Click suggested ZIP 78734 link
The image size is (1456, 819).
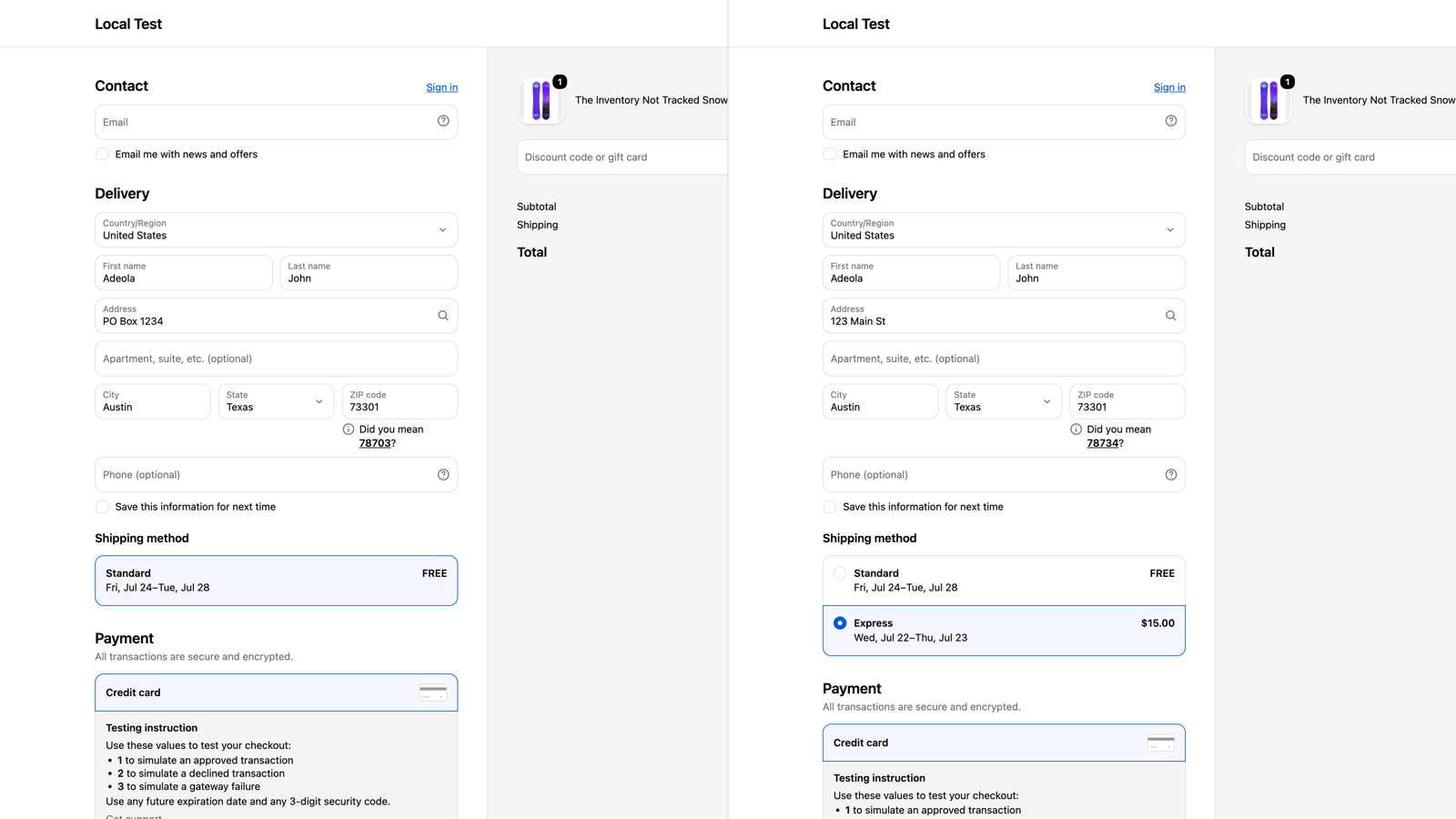(x=1103, y=443)
